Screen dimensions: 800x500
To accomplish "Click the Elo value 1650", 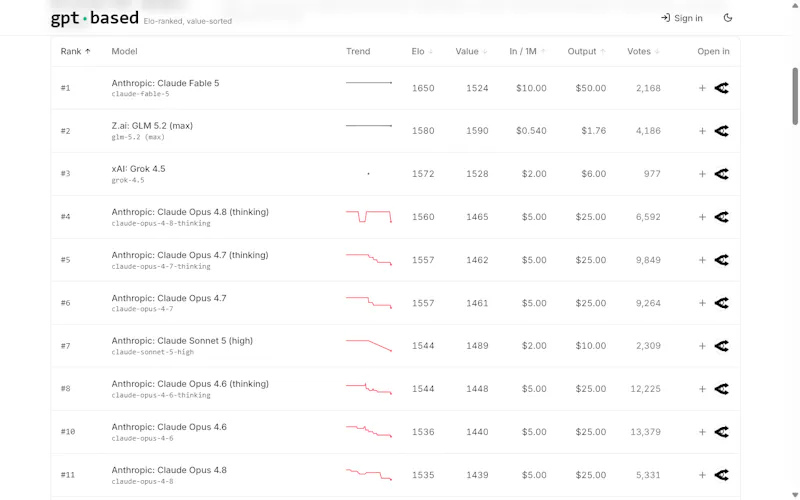I will tap(423, 88).
